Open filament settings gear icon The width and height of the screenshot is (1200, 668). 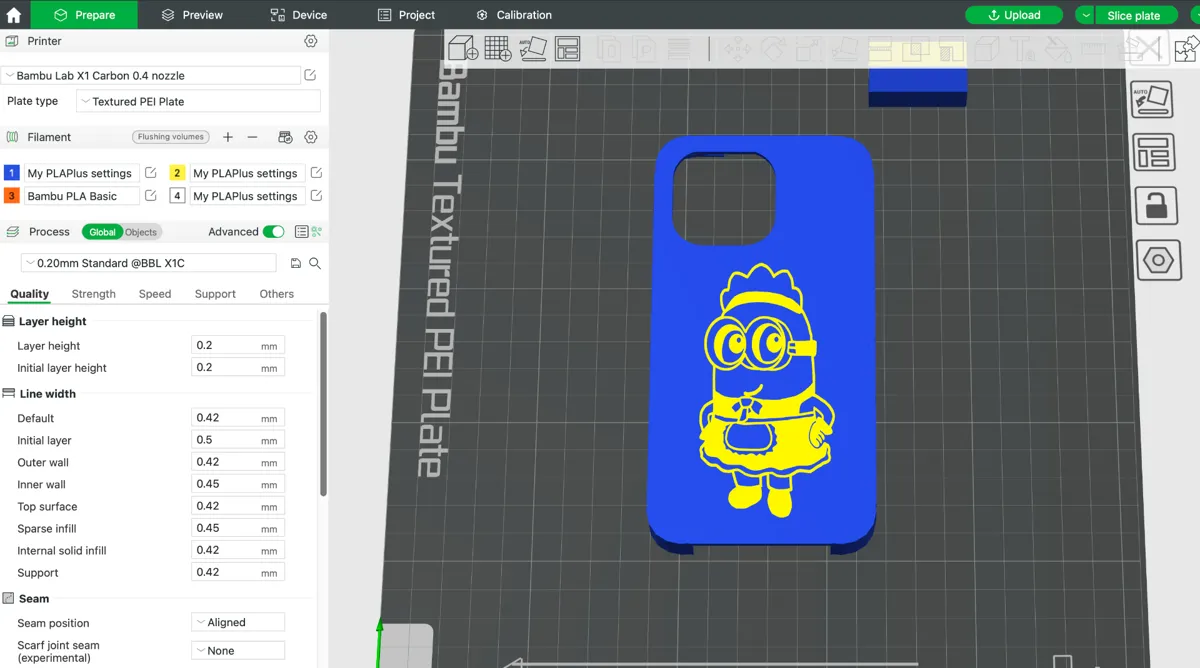pyautogui.click(x=311, y=137)
